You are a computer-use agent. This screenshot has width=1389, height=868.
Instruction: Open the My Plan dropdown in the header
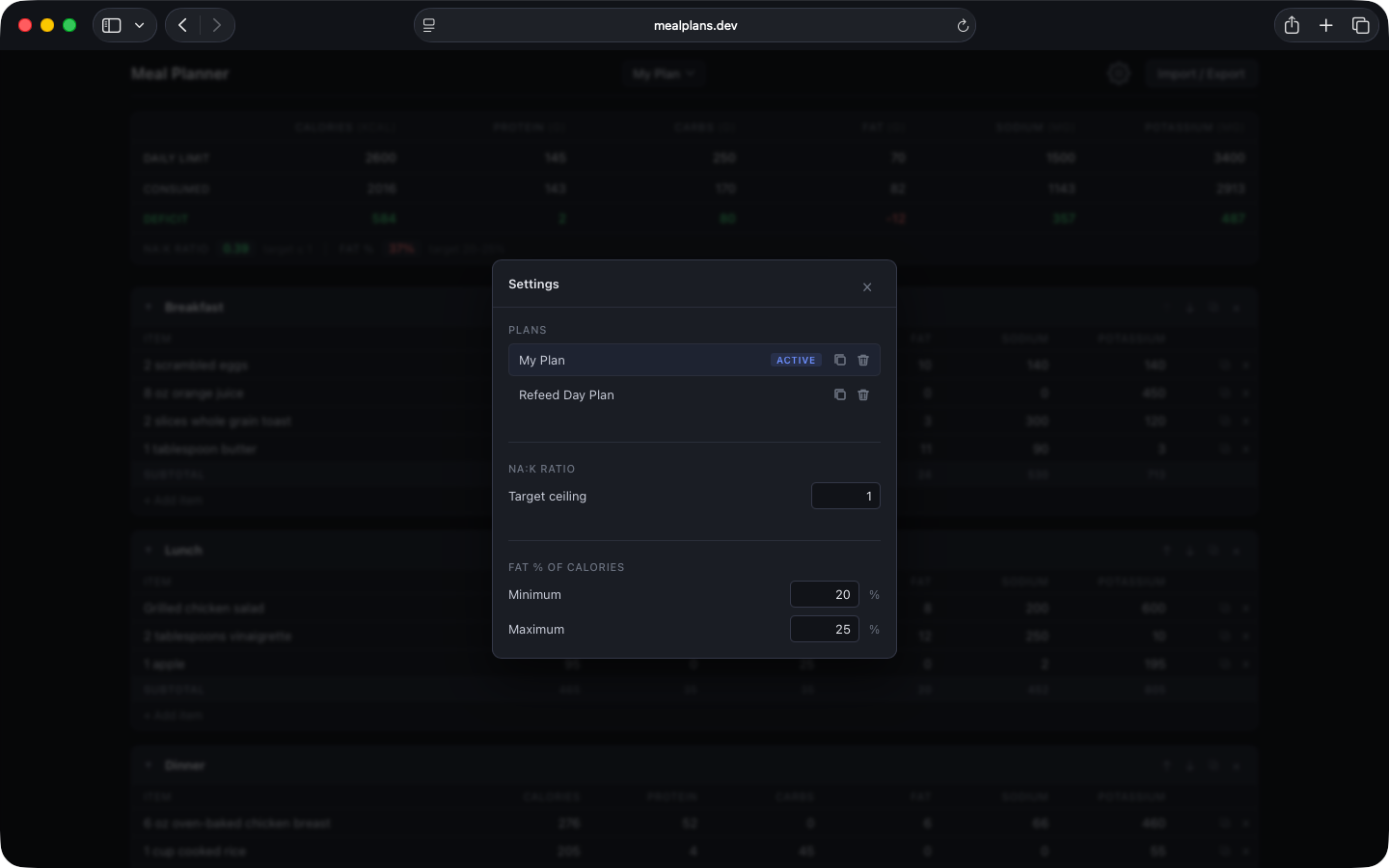click(x=664, y=72)
